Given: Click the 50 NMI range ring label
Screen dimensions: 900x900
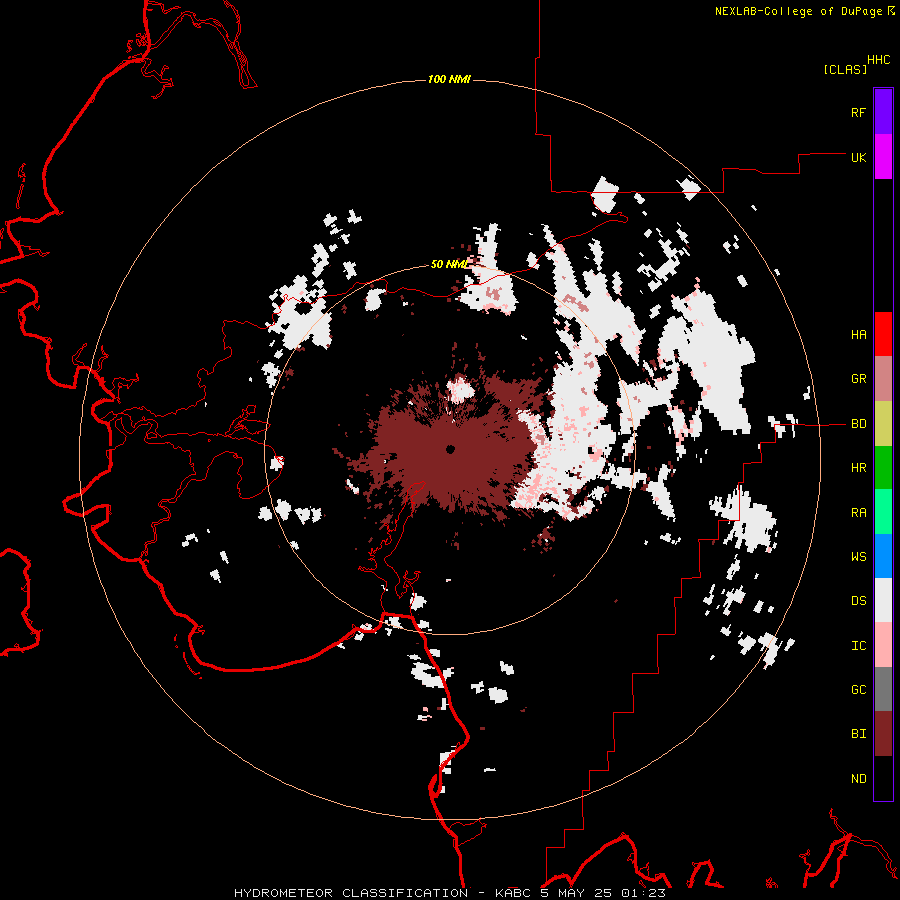Looking at the screenshot, I should [x=449, y=264].
